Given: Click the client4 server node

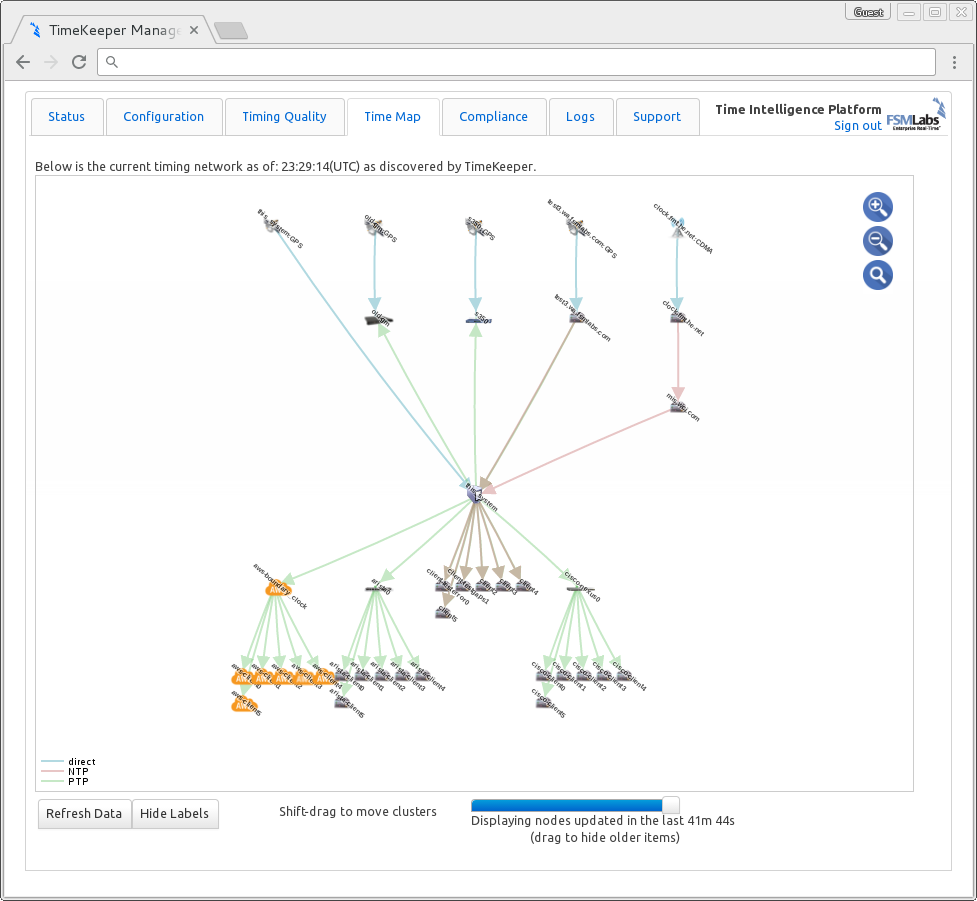Looking at the screenshot, I should pos(523,586).
